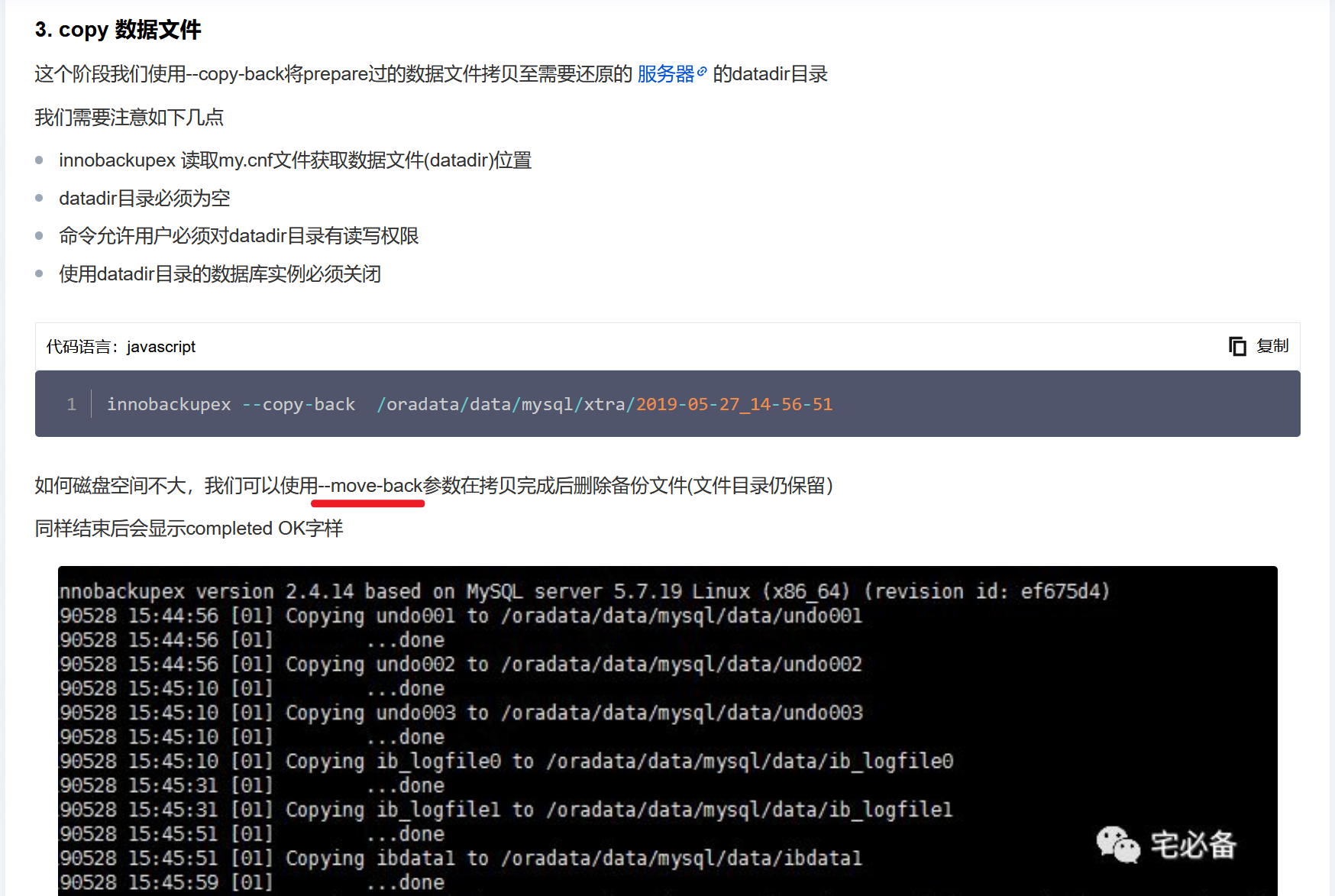Click the external link icon after 服务器
This screenshot has width=1335, height=896.
pyautogui.click(x=702, y=72)
